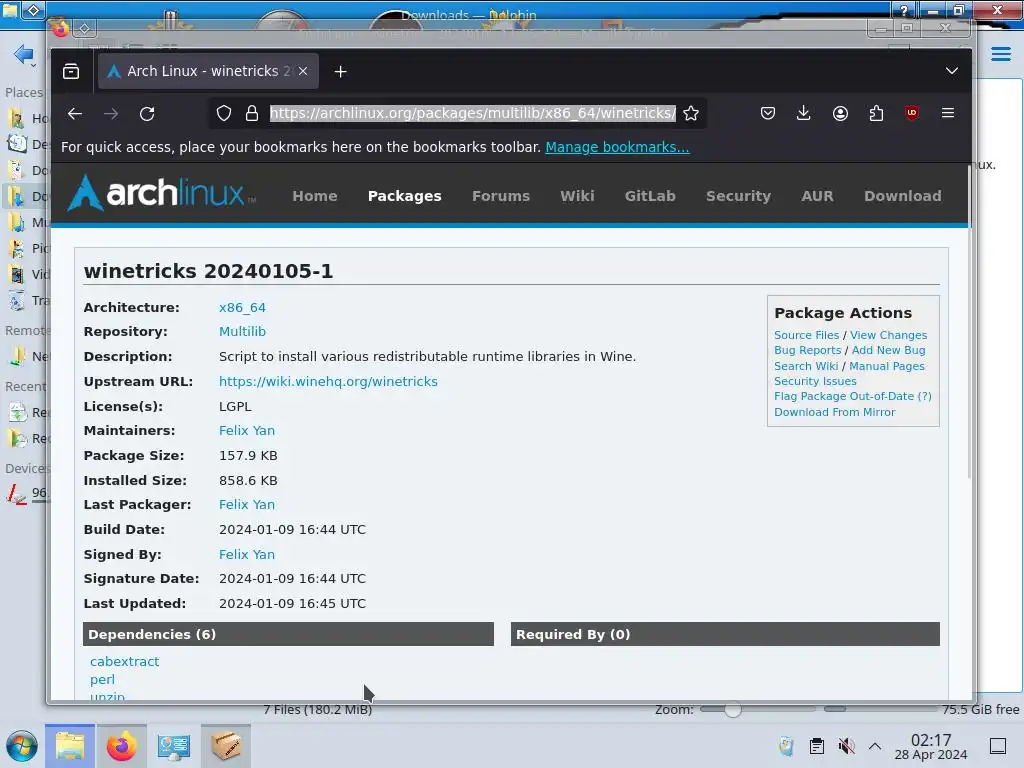
Task: Expand hidden system tray icons arrow
Action: [875, 746]
